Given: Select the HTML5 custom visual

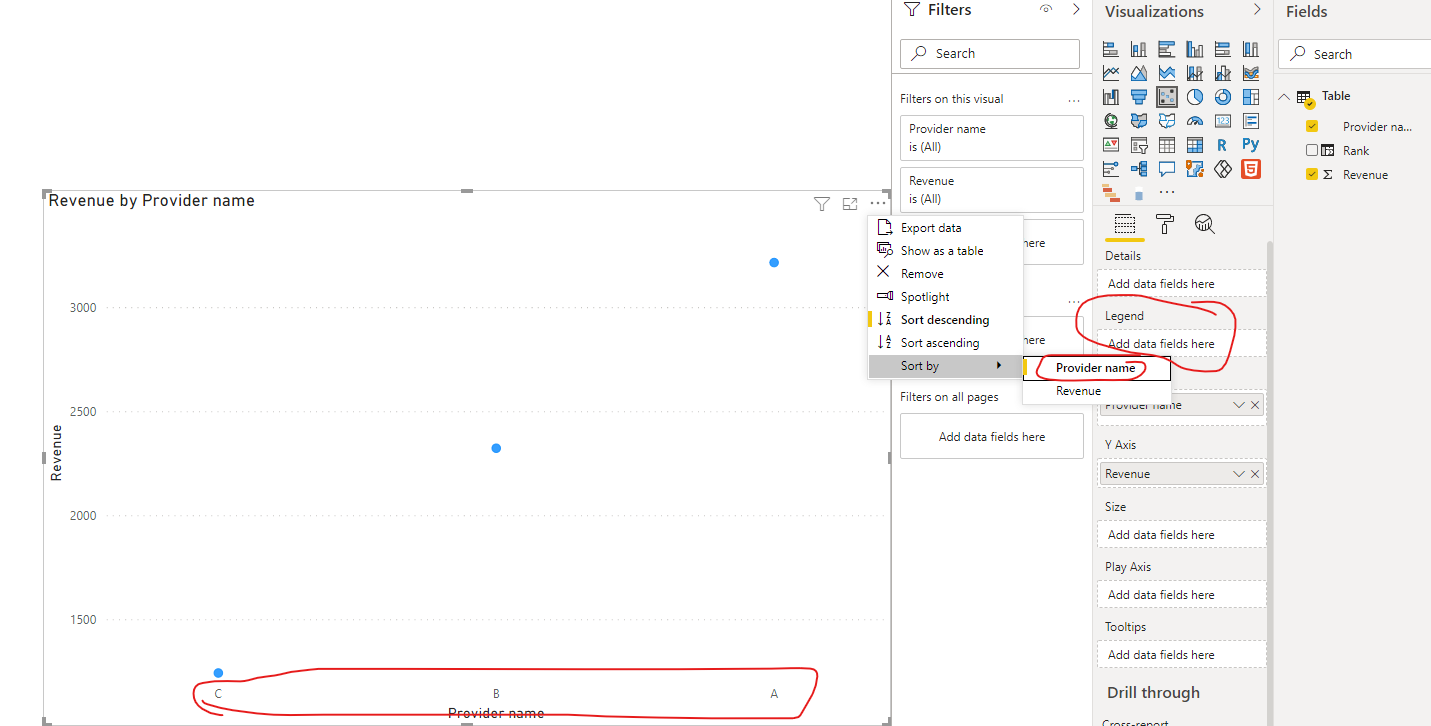Looking at the screenshot, I should [1251, 169].
